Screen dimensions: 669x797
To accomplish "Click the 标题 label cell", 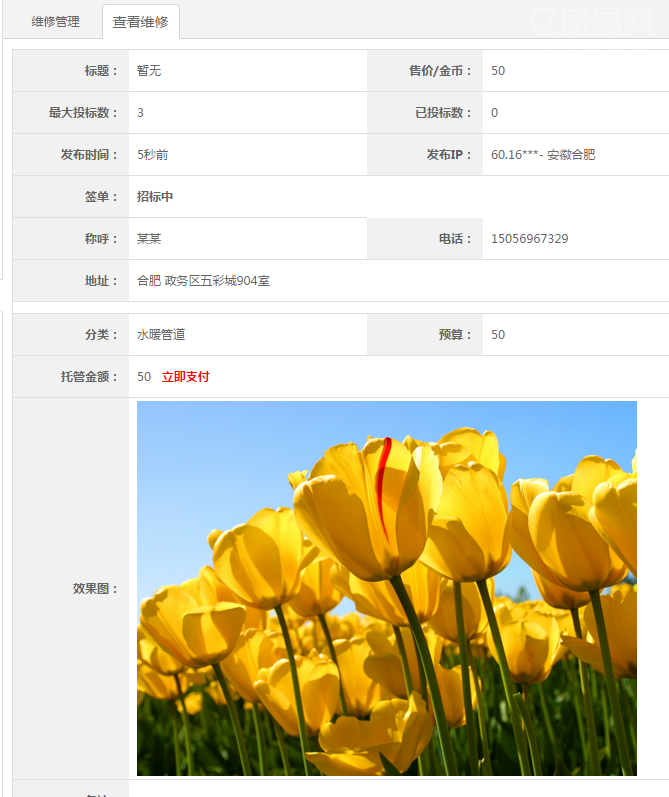I will (101, 71).
